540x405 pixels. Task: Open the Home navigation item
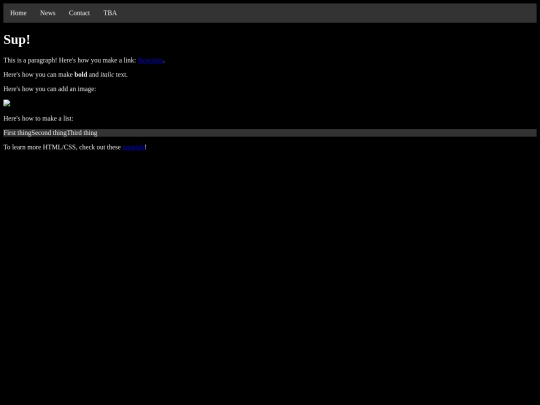pyautogui.click(x=18, y=13)
